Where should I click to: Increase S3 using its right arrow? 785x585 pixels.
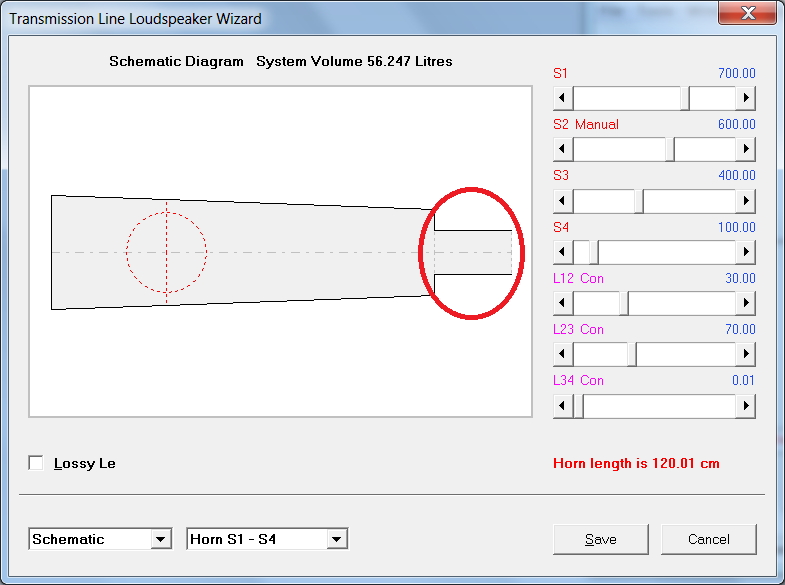point(745,201)
